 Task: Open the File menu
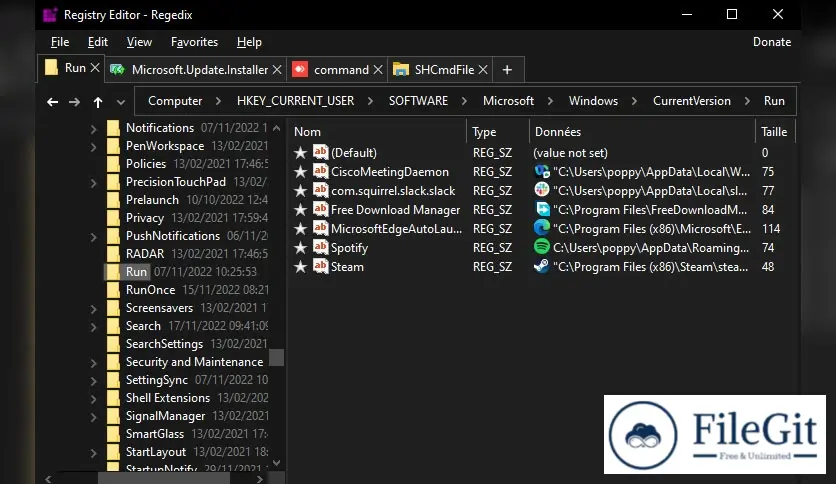point(60,42)
